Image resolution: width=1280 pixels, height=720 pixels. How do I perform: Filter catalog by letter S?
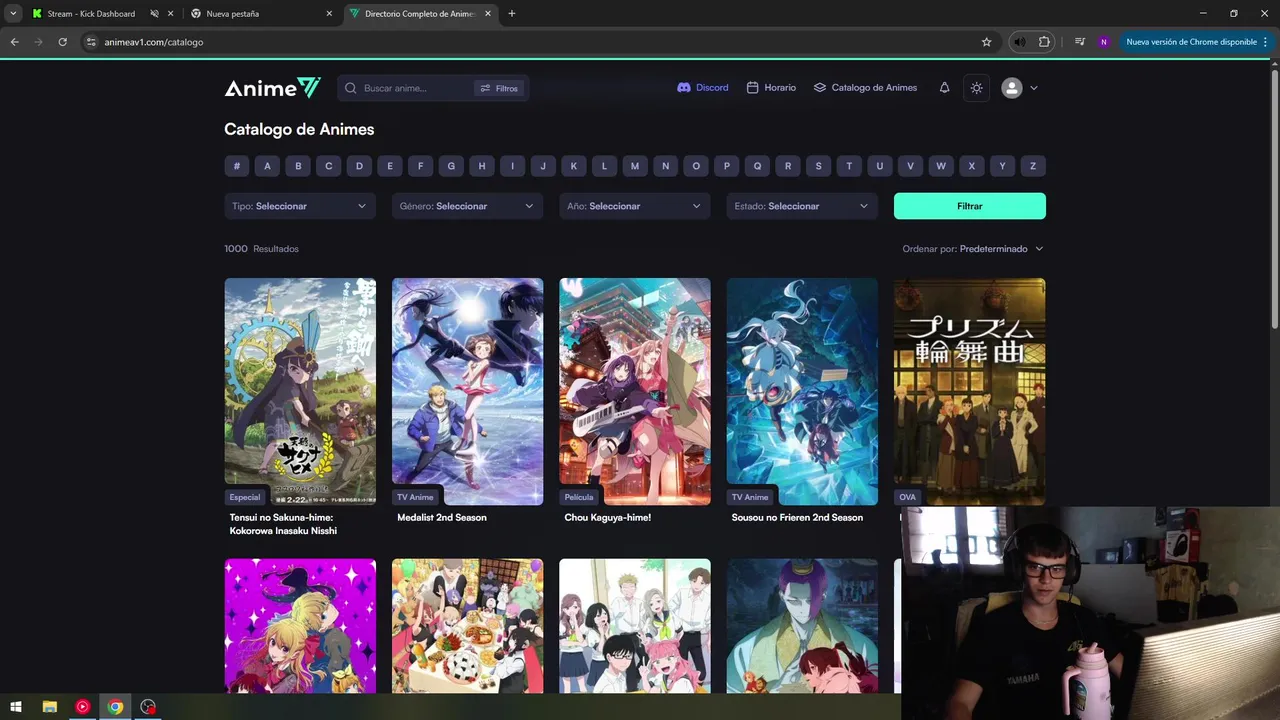click(819, 166)
